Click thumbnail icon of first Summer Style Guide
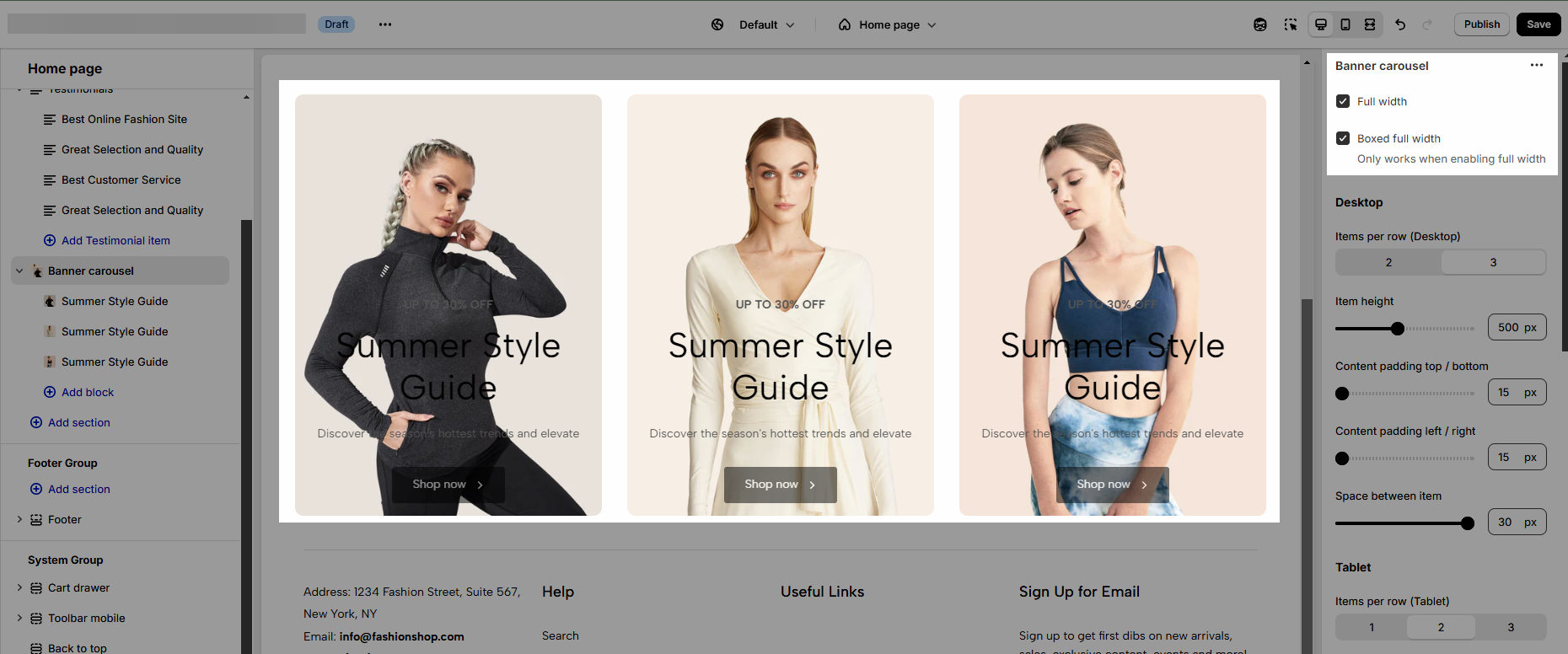This screenshot has width=1568, height=654. (x=50, y=302)
